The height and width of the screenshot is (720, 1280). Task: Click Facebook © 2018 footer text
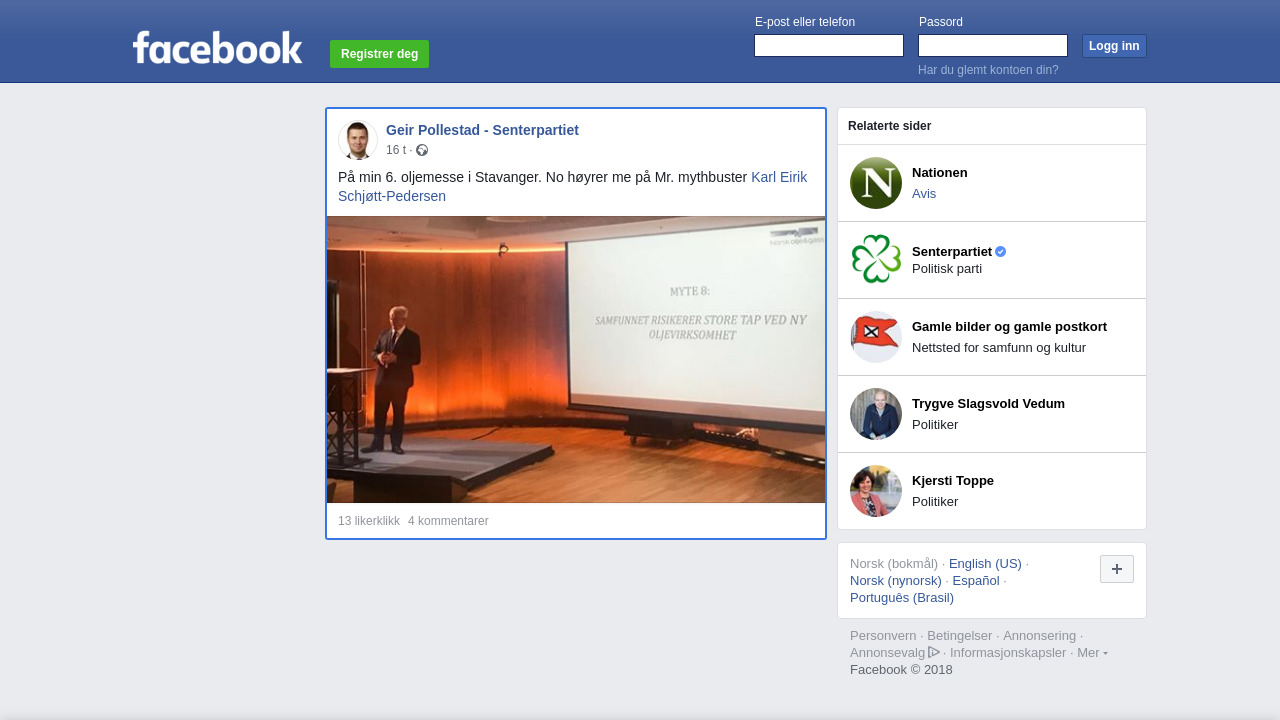901,670
